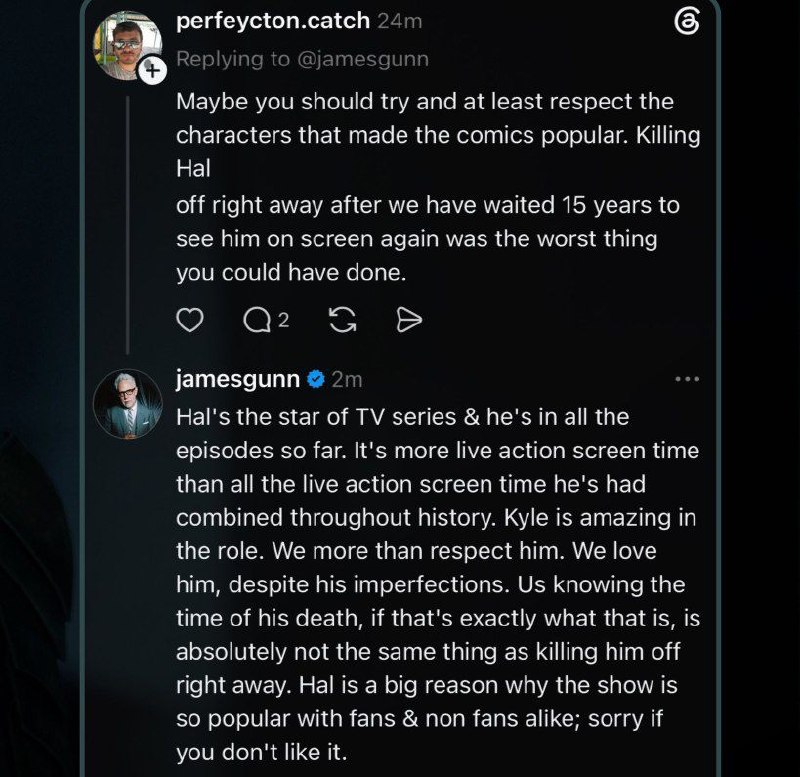Open jamesgunn's reply text about Hal
The image size is (800, 777).
[x=438, y=584]
